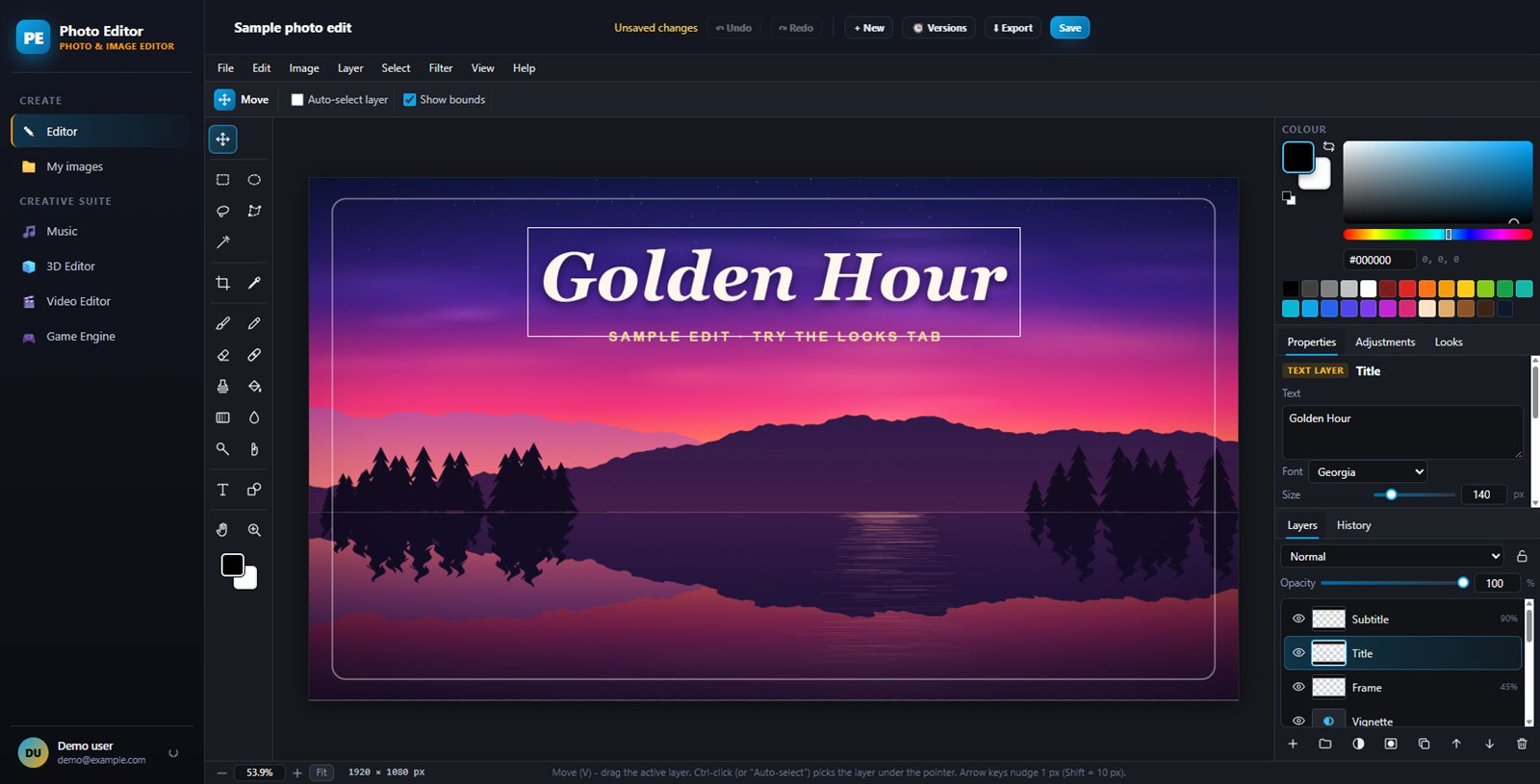Switch to the Adjustments tab
The width and height of the screenshot is (1540, 784).
[1385, 342]
